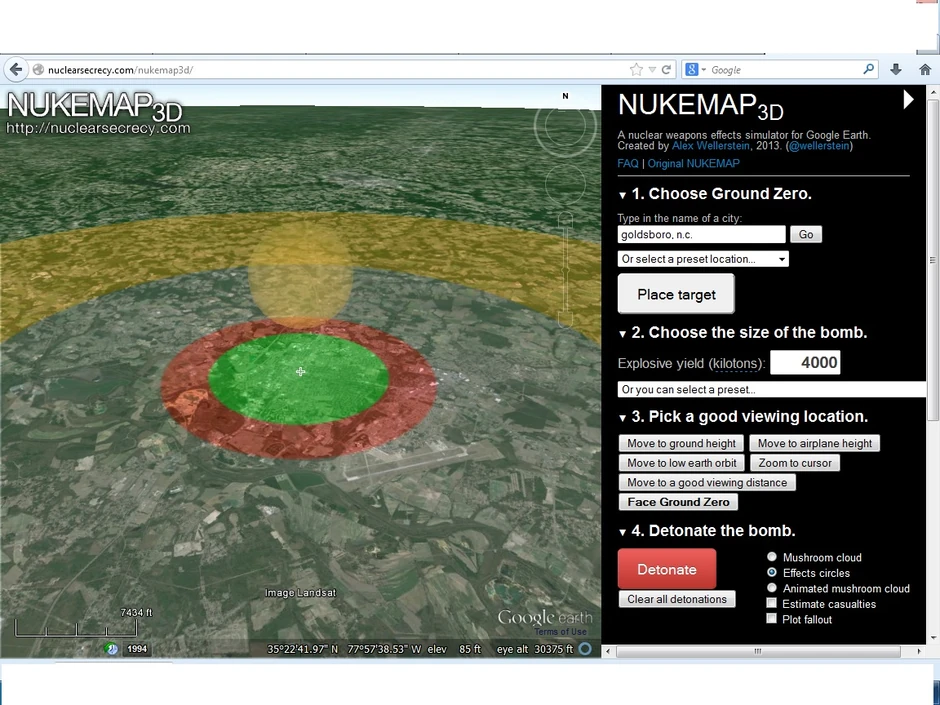Click the Google Earth compass look control
The height and width of the screenshot is (705, 940).
click(565, 126)
